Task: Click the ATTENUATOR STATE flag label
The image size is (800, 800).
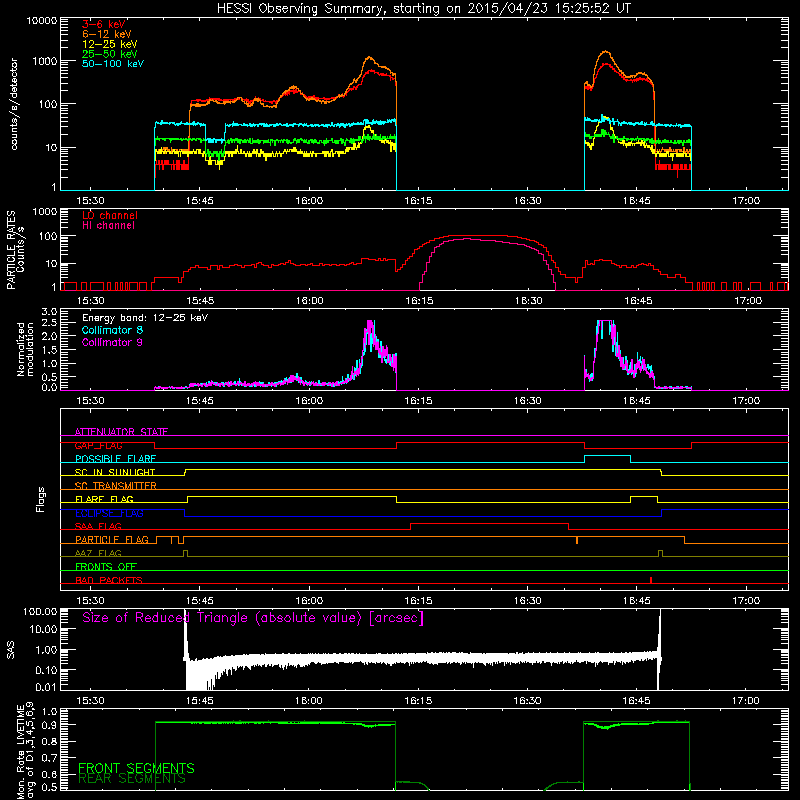Action: point(121,432)
